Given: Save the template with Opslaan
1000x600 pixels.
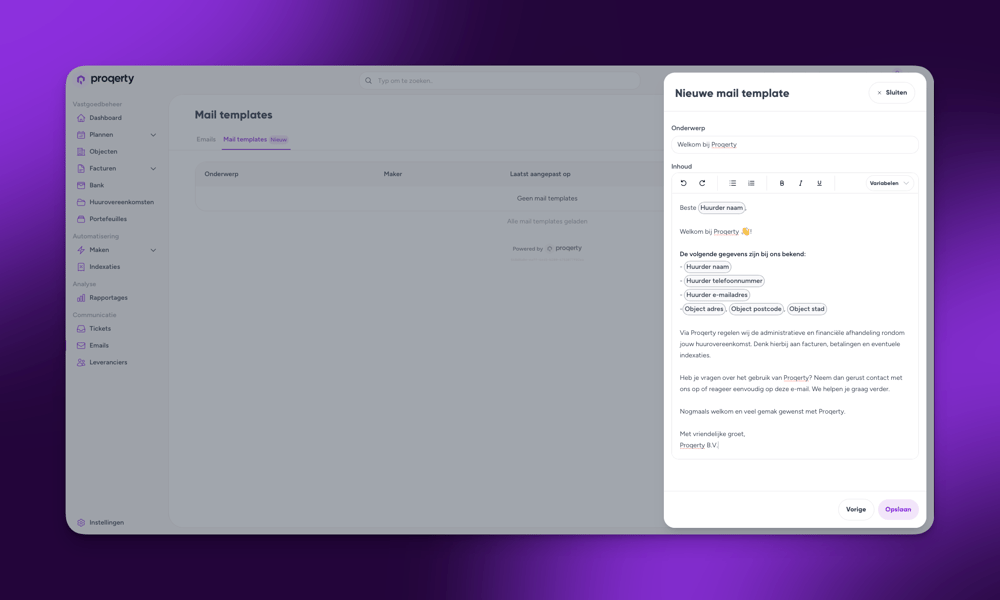Looking at the screenshot, I should pyautogui.click(x=897, y=509).
